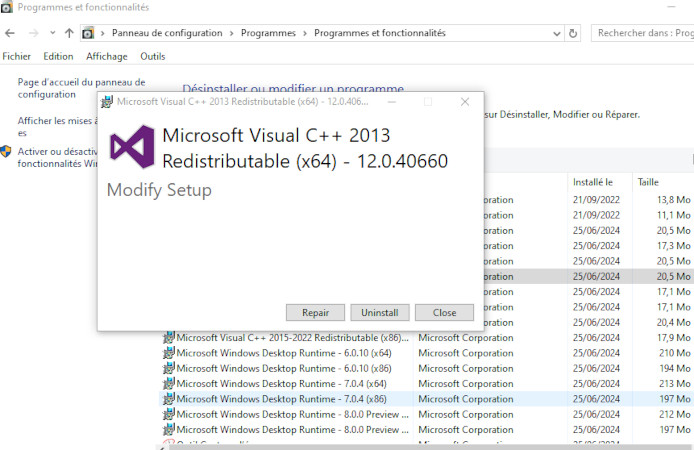Viewport: 694px width, 450px height.
Task: Click the 210 Mo size cell
Action: click(x=675, y=353)
